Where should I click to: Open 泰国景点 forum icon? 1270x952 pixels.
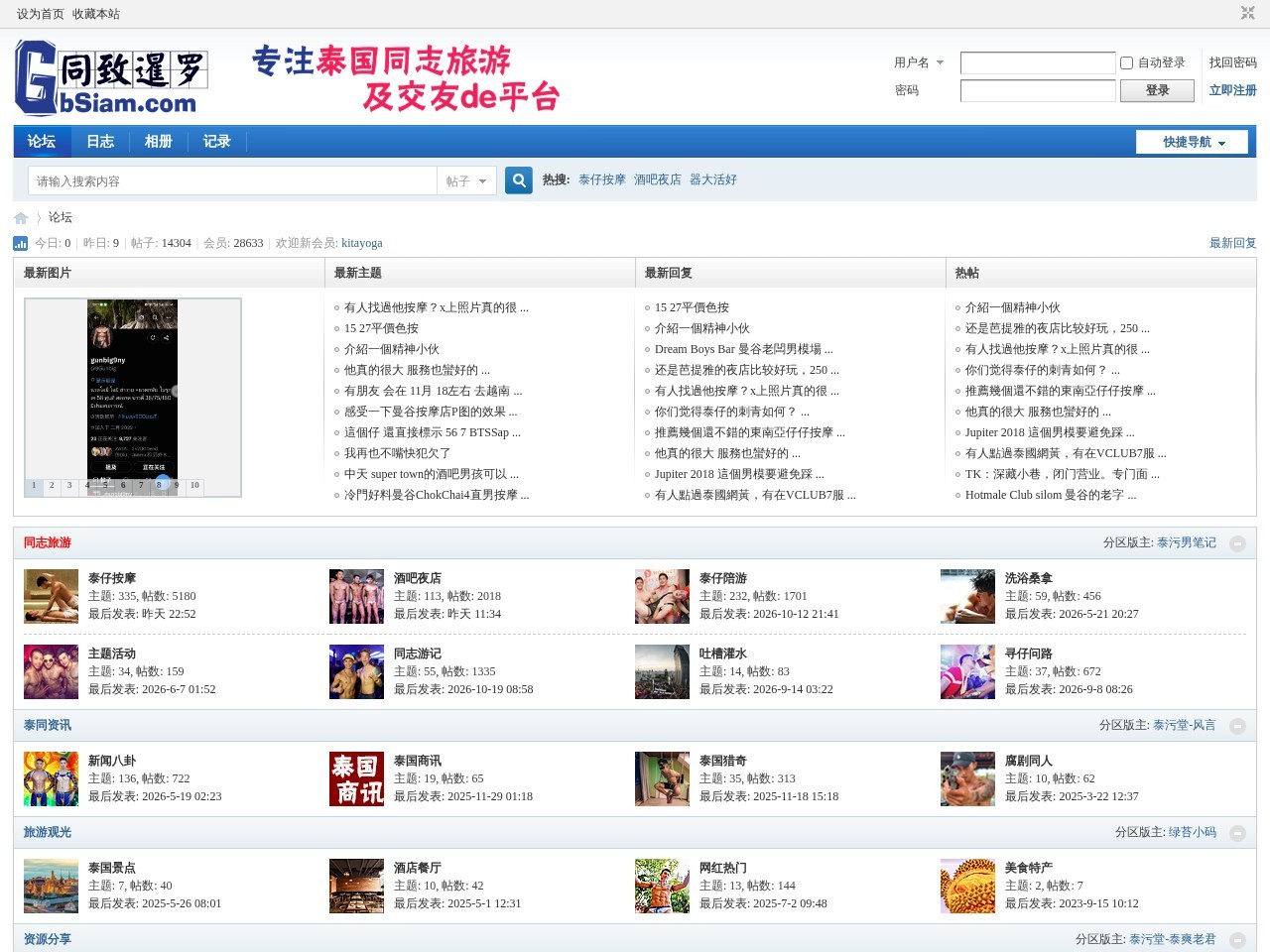click(x=52, y=886)
